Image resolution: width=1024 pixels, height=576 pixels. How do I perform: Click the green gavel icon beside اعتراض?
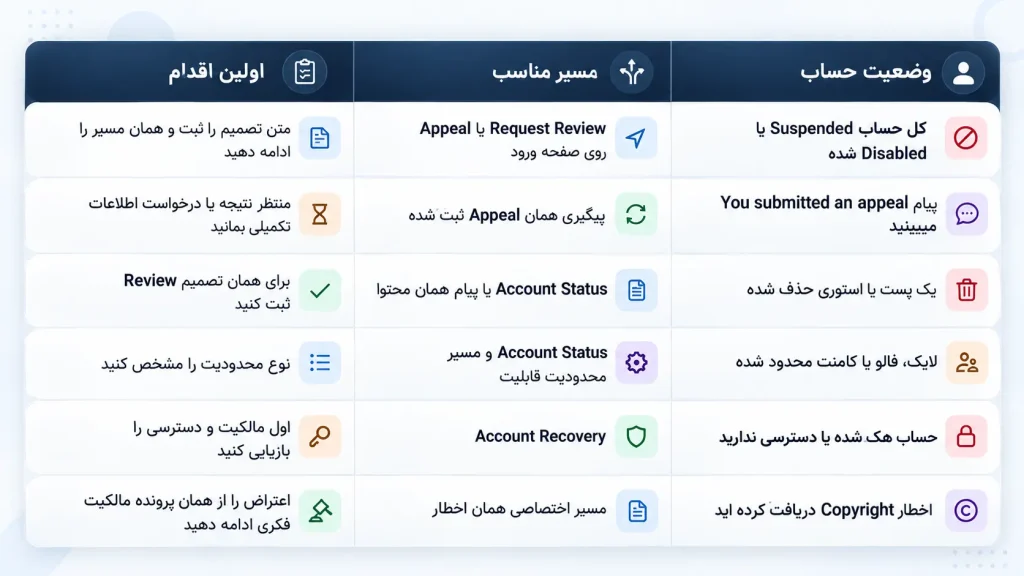point(319,510)
